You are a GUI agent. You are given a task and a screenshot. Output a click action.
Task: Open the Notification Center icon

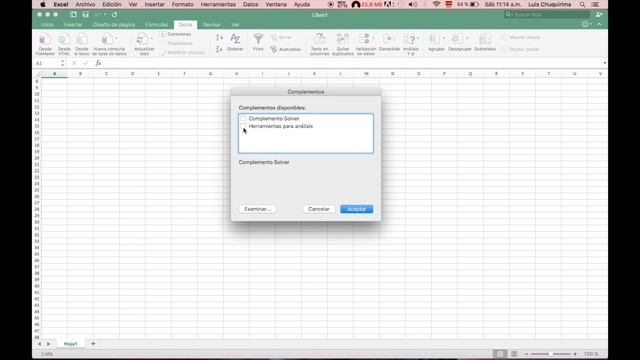pyautogui.click(x=596, y=4)
